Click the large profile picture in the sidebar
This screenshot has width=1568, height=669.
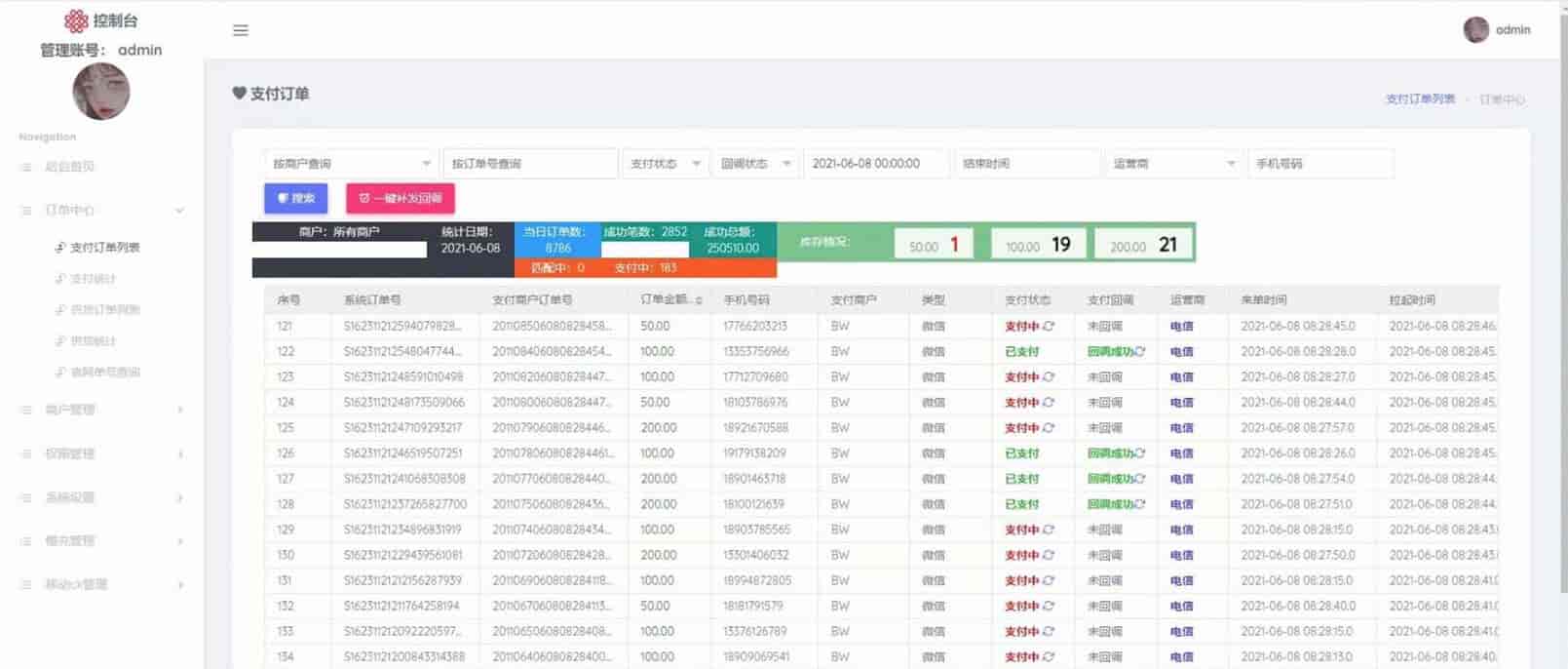click(101, 92)
